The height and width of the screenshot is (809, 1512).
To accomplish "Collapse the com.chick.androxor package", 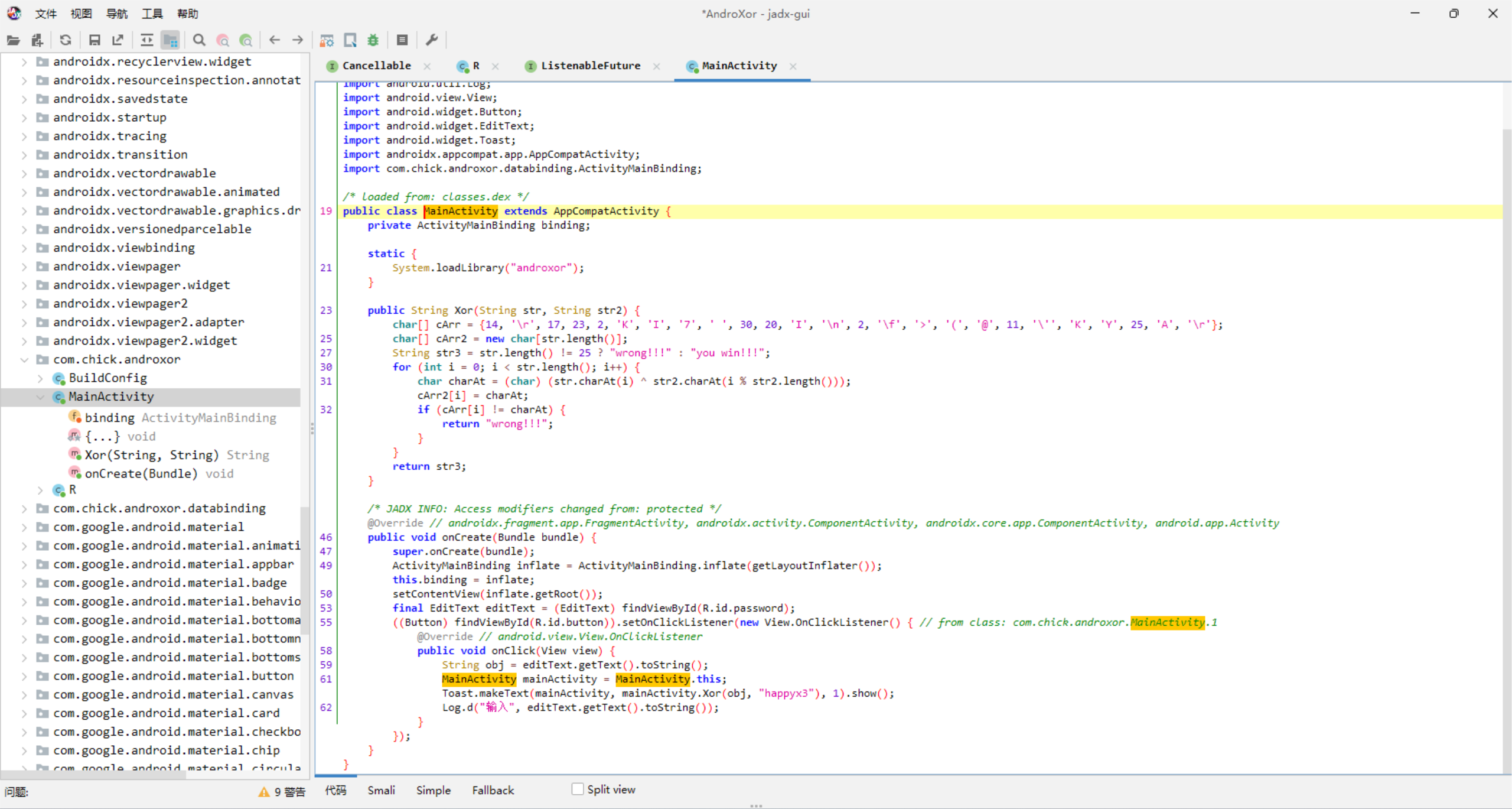I will tap(24, 359).
